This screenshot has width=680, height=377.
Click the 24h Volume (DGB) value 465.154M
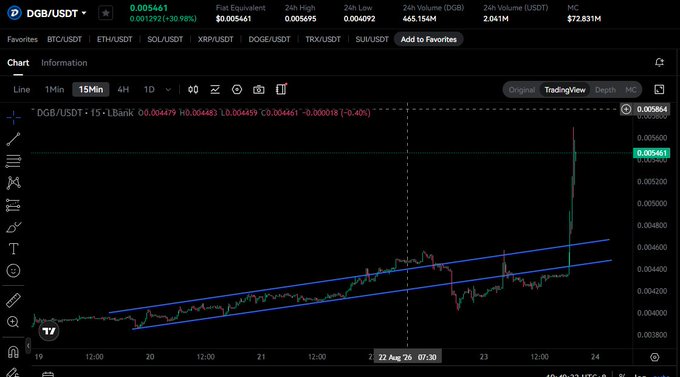pyautogui.click(x=419, y=19)
